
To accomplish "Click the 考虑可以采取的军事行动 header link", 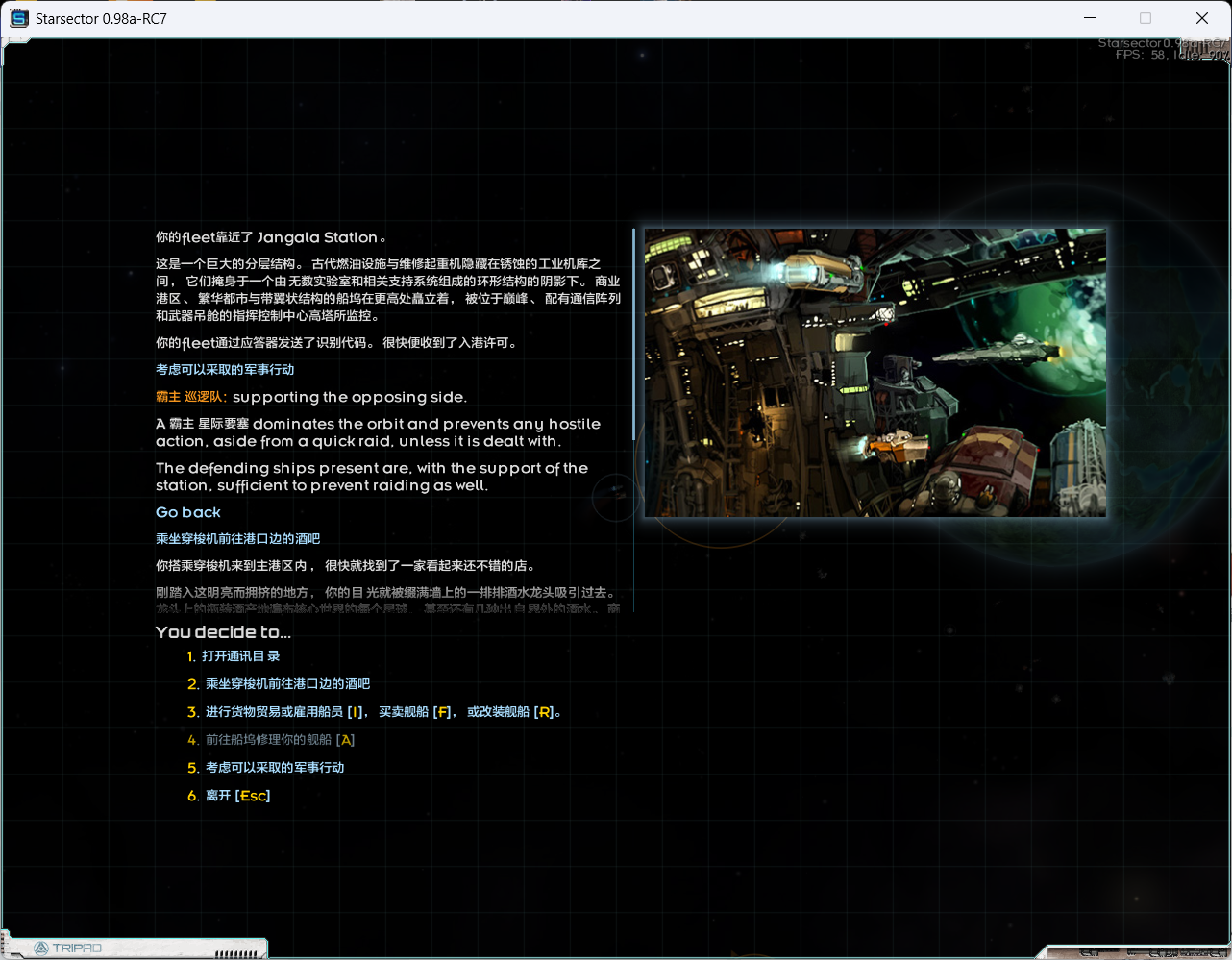I will point(225,369).
